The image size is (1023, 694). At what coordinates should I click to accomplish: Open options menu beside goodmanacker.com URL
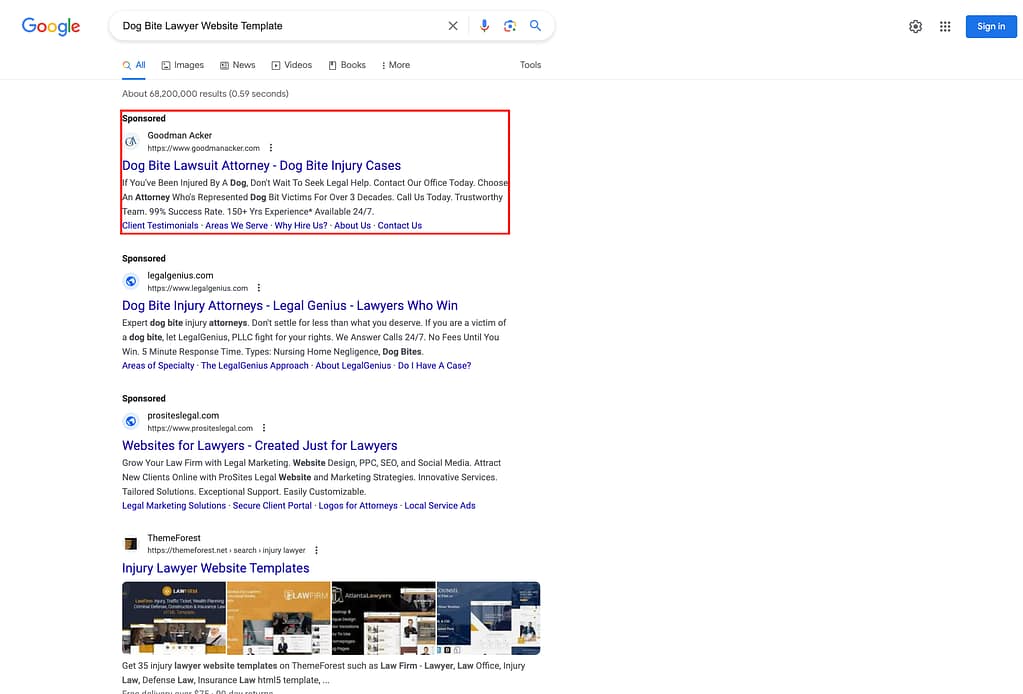[271, 148]
